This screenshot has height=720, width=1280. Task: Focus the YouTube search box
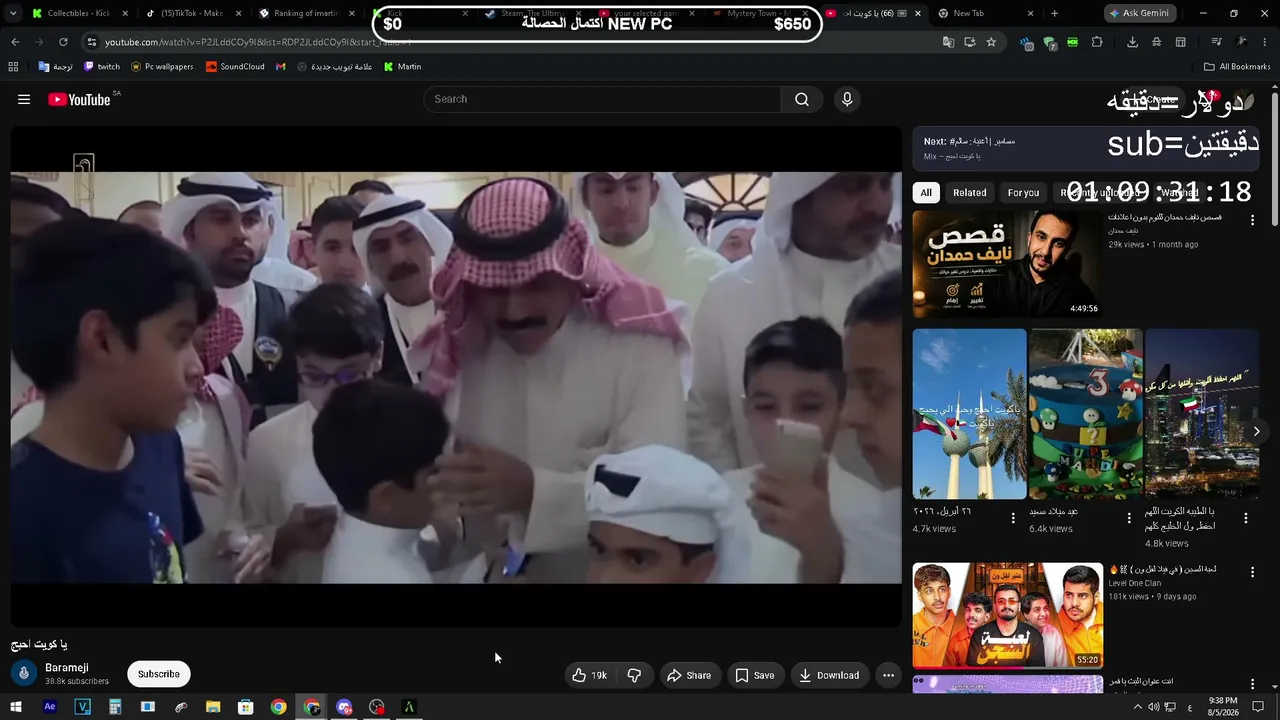coord(602,99)
